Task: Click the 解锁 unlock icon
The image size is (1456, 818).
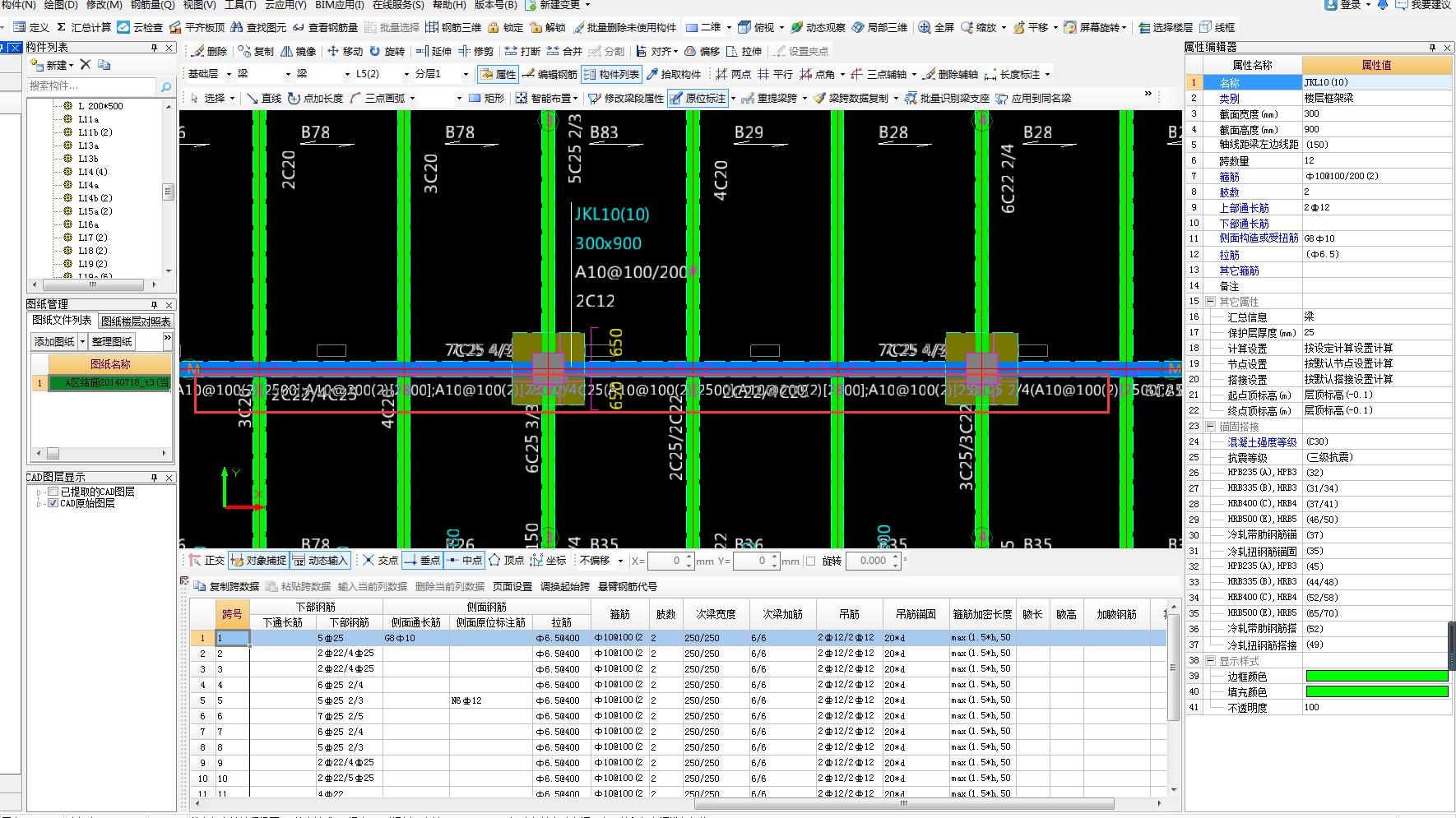Action: point(536,27)
